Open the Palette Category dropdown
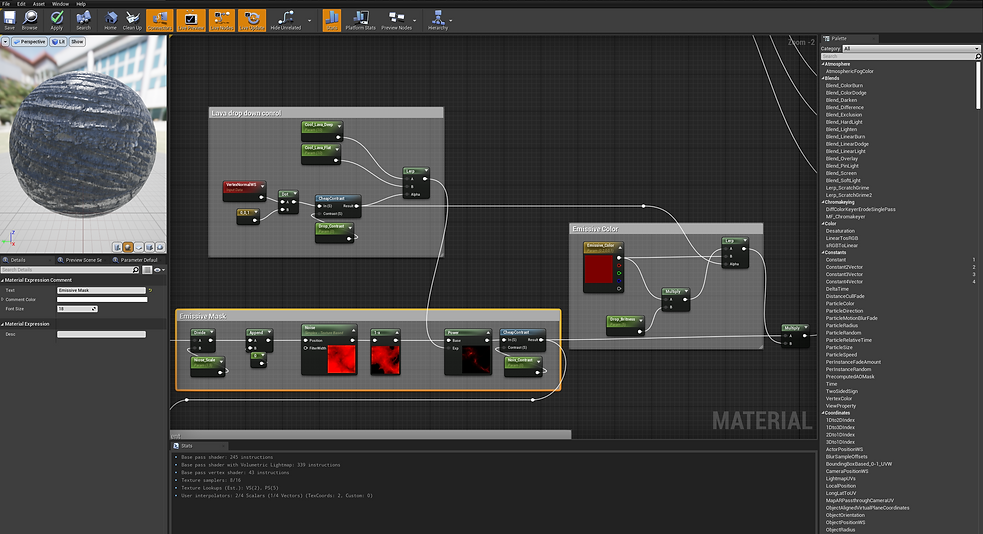Viewport: 983px width, 534px height. [910, 48]
